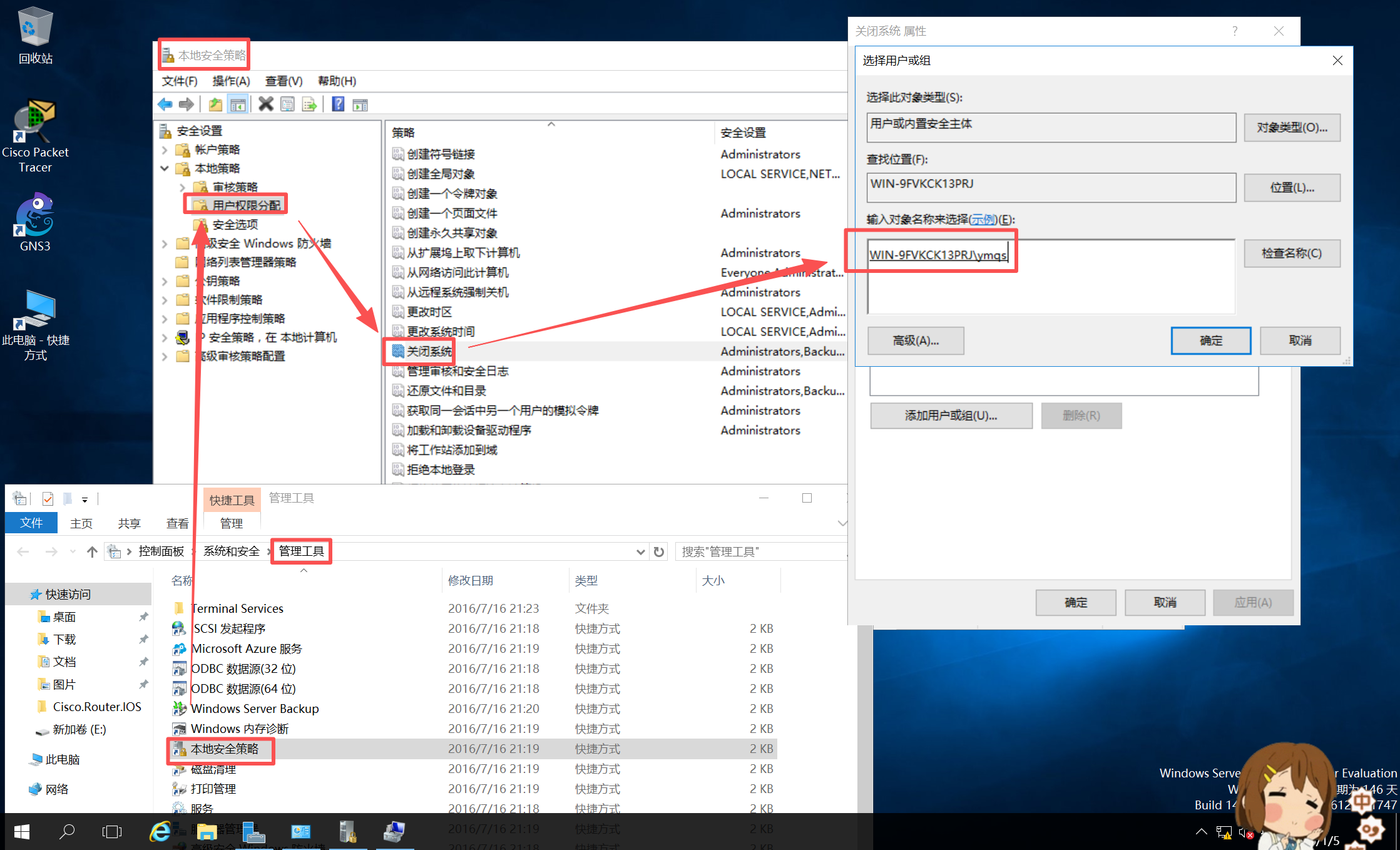Expand the 帐户策略 tree node

(165, 150)
